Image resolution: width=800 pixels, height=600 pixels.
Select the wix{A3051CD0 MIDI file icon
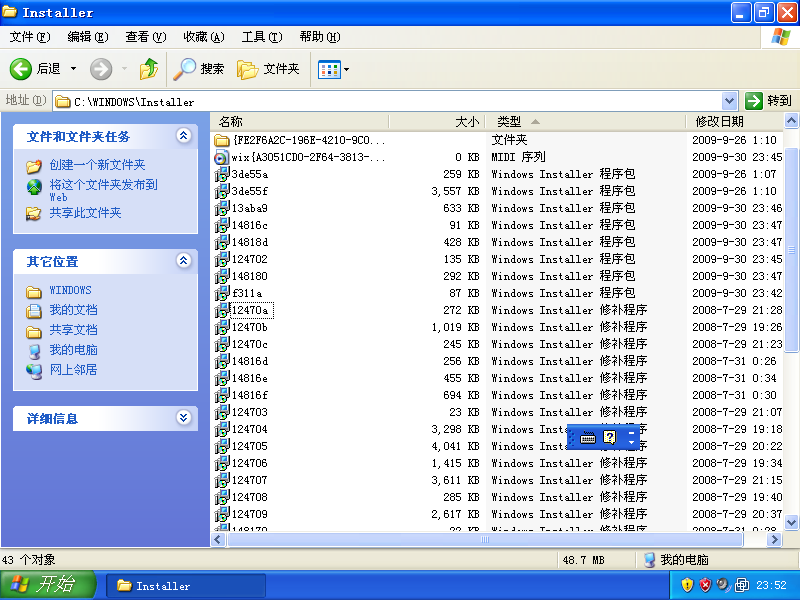[221, 157]
